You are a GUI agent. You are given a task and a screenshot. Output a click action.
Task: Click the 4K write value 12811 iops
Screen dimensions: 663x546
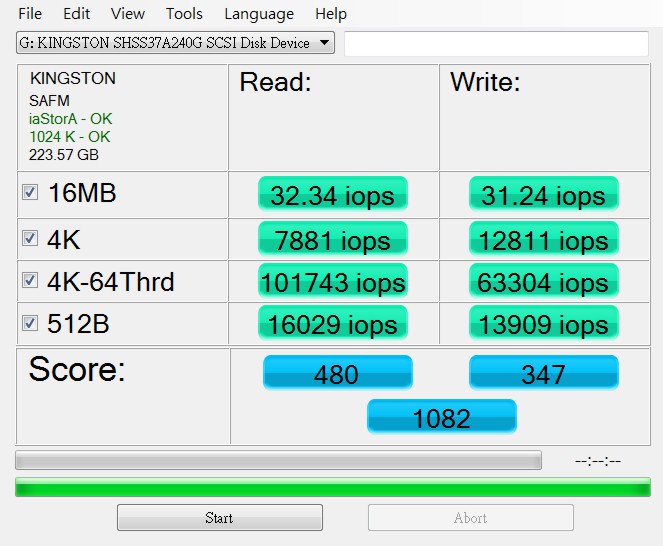(x=544, y=239)
